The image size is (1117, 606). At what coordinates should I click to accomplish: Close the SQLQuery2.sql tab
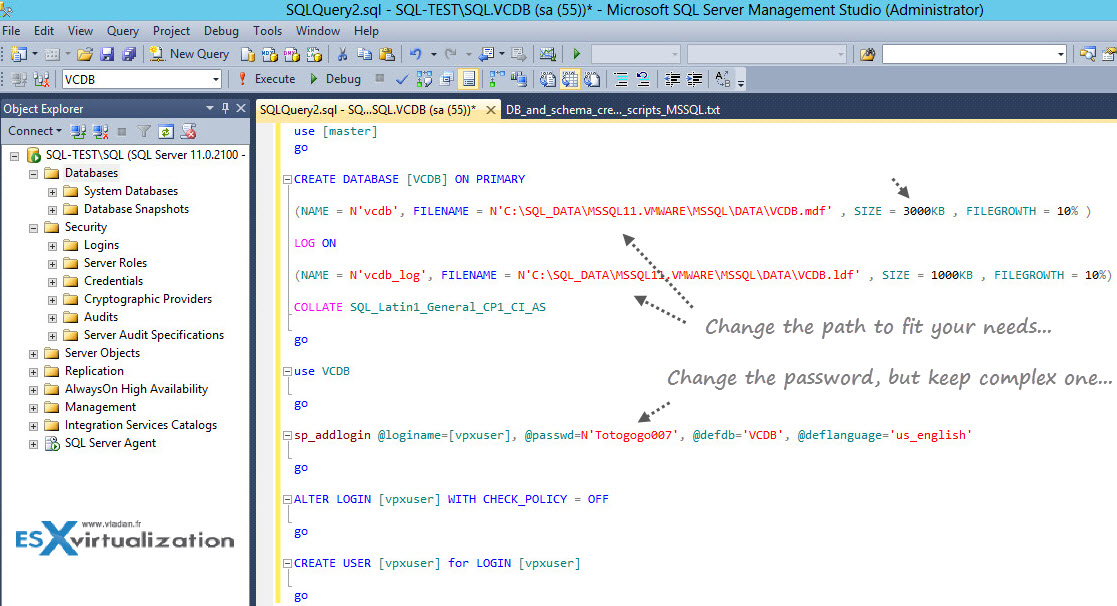point(490,110)
